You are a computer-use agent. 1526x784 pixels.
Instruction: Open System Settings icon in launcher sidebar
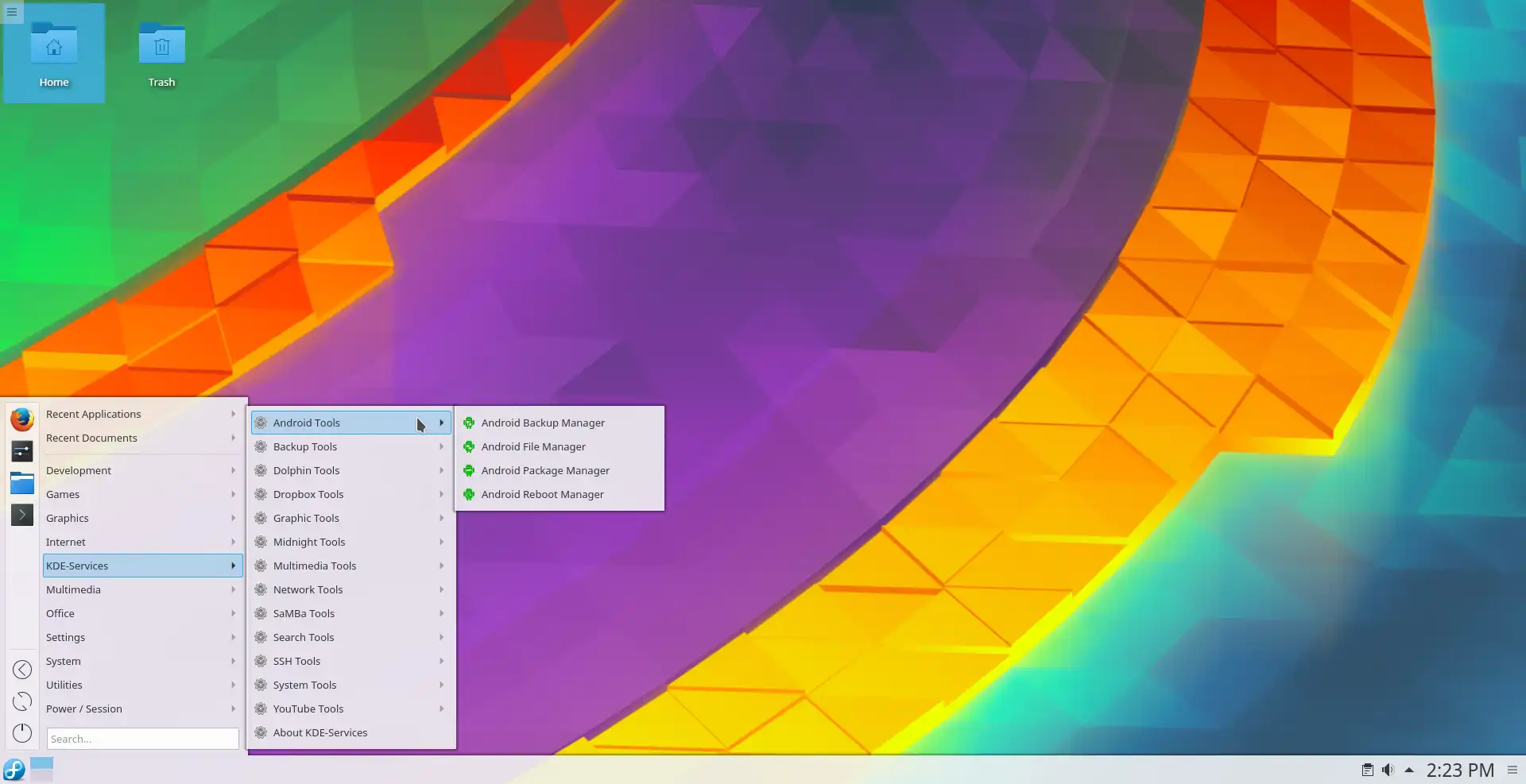coord(22,451)
